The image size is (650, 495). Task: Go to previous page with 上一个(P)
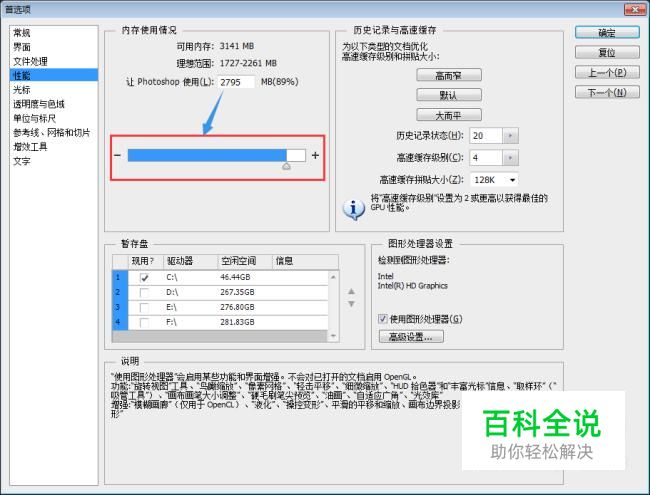tap(607, 73)
